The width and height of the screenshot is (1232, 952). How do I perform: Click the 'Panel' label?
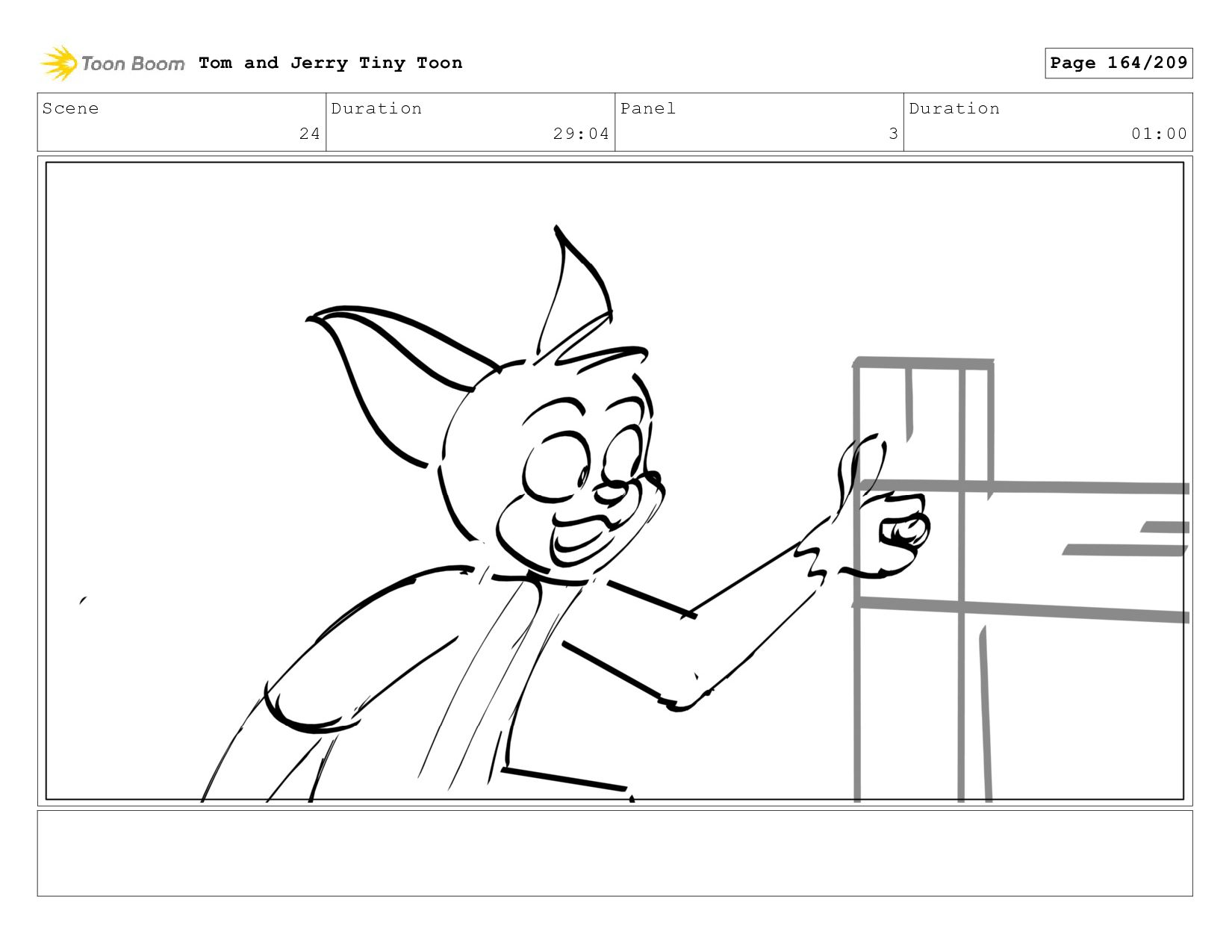tap(648, 108)
